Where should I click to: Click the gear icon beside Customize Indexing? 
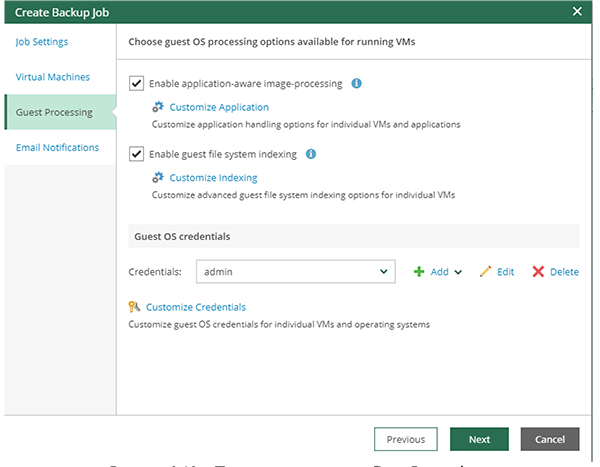157,178
